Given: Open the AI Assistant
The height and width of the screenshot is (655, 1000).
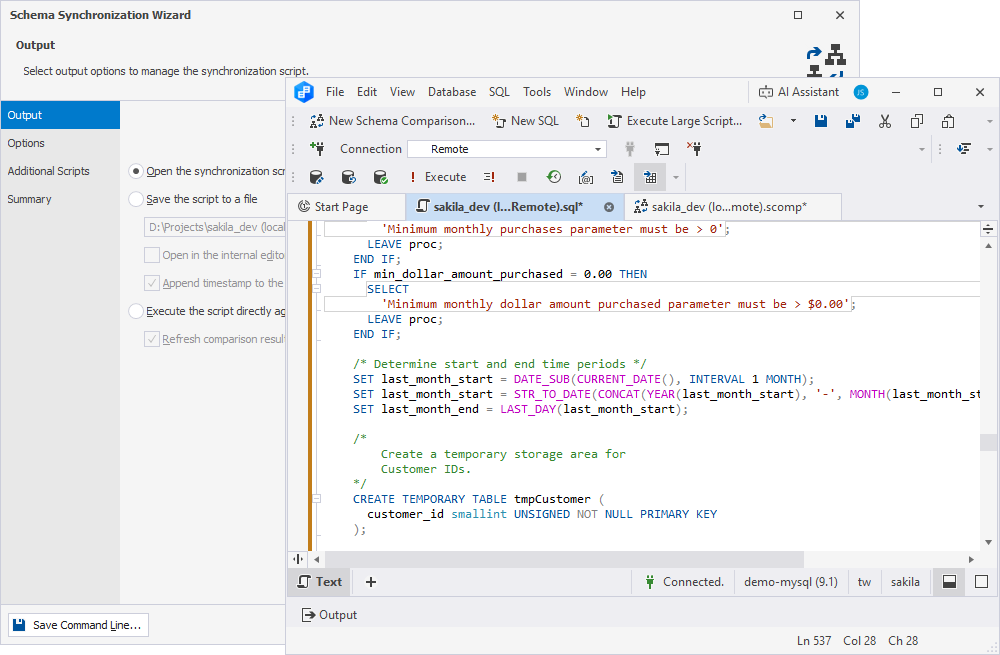Looking at the screenshot, I should (x=799, y=91).
